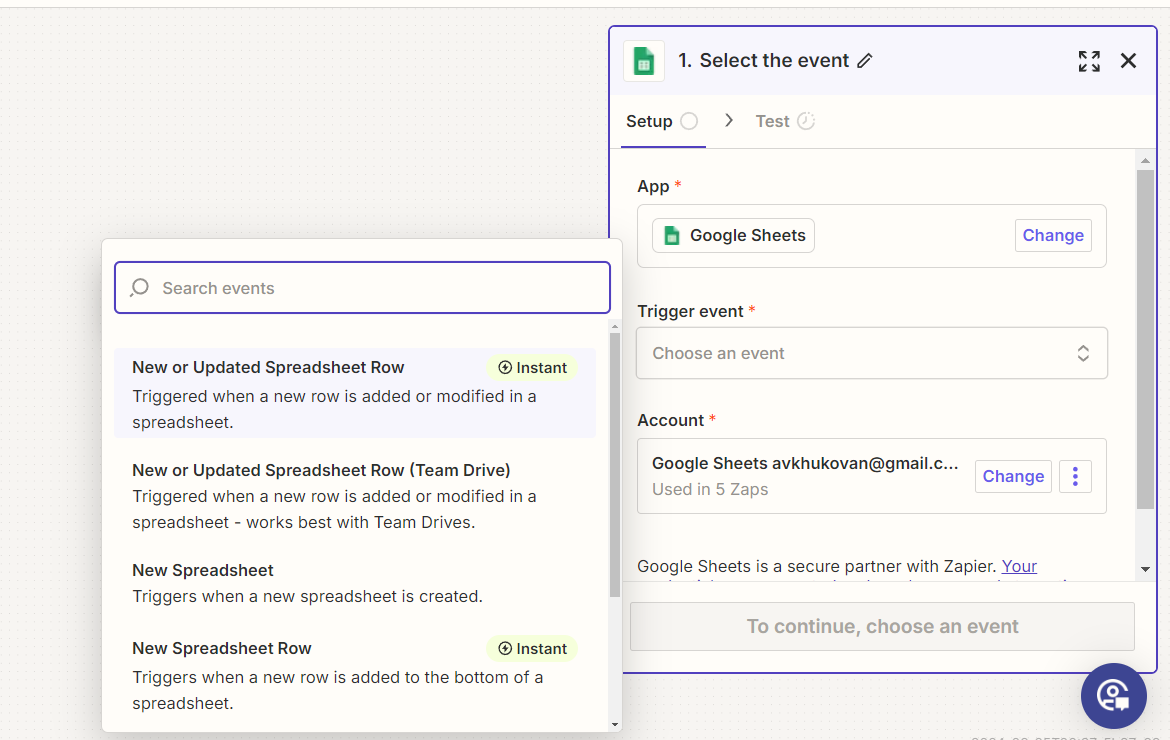The image size is (1170, 740).
Task: Click the Setup status circle indicator
Action: [689, 122]
